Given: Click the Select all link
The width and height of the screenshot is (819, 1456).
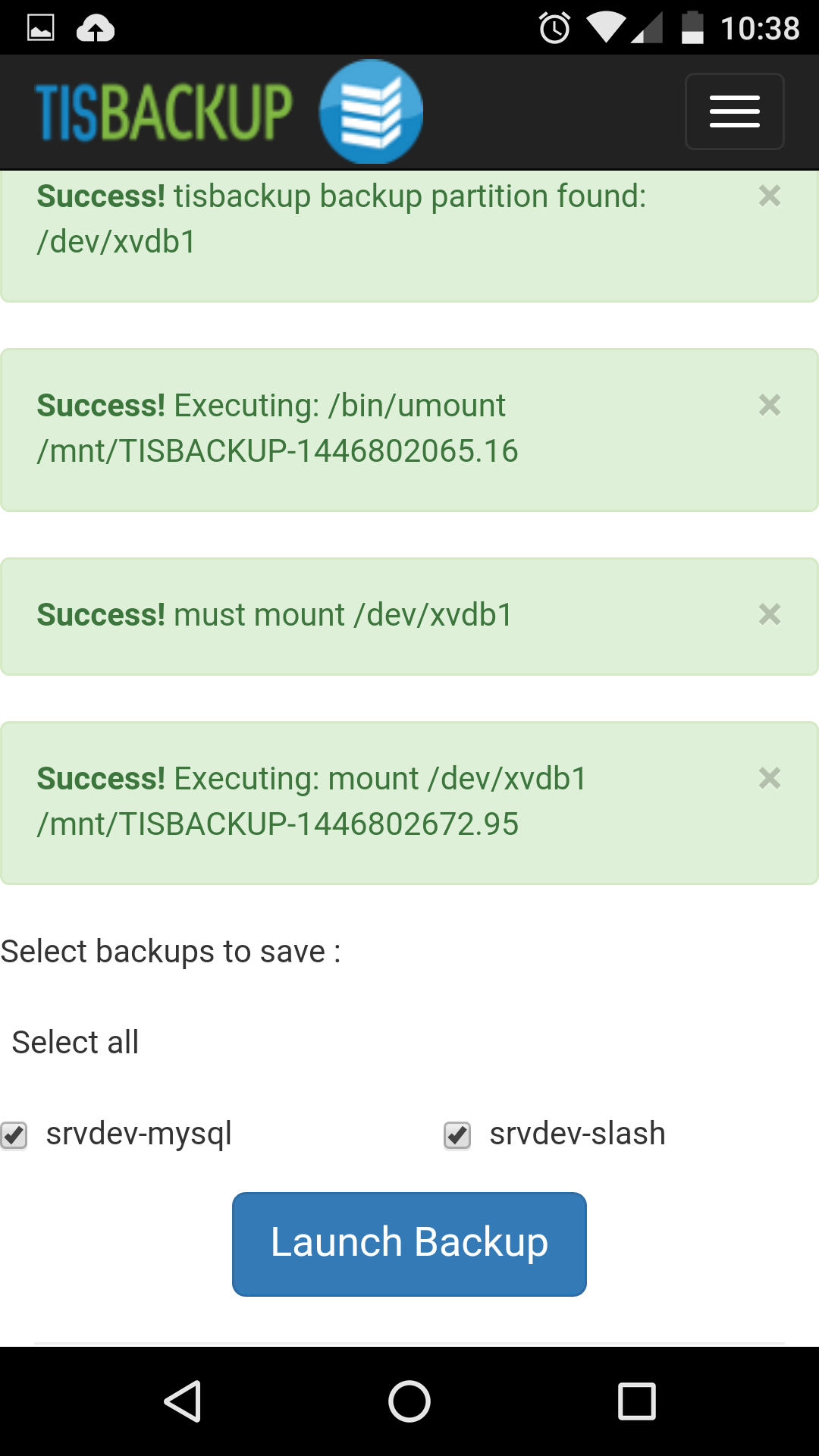Looking at the screenshot, I should (75, 1043).
